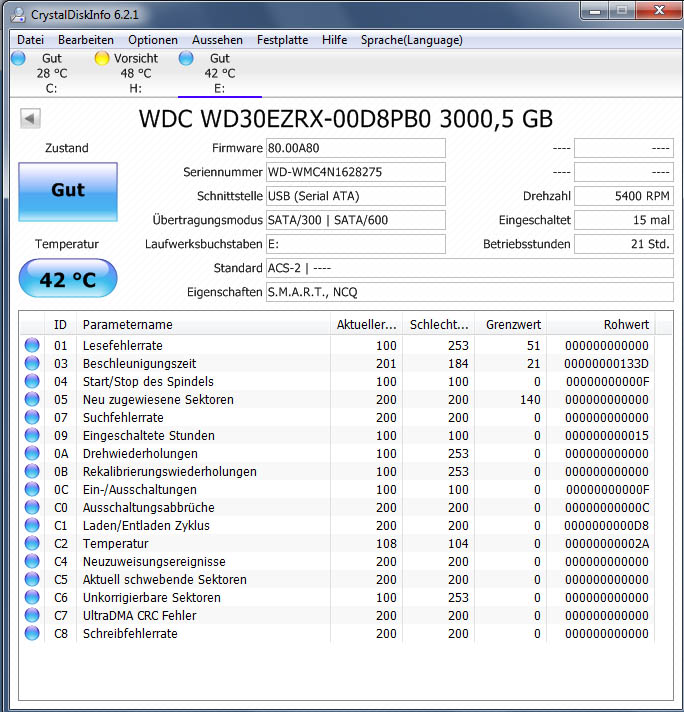The width and height of the screenshot is (684, 712).
Task: Click the 42 °C temperature button
Action: pos(68,278)
